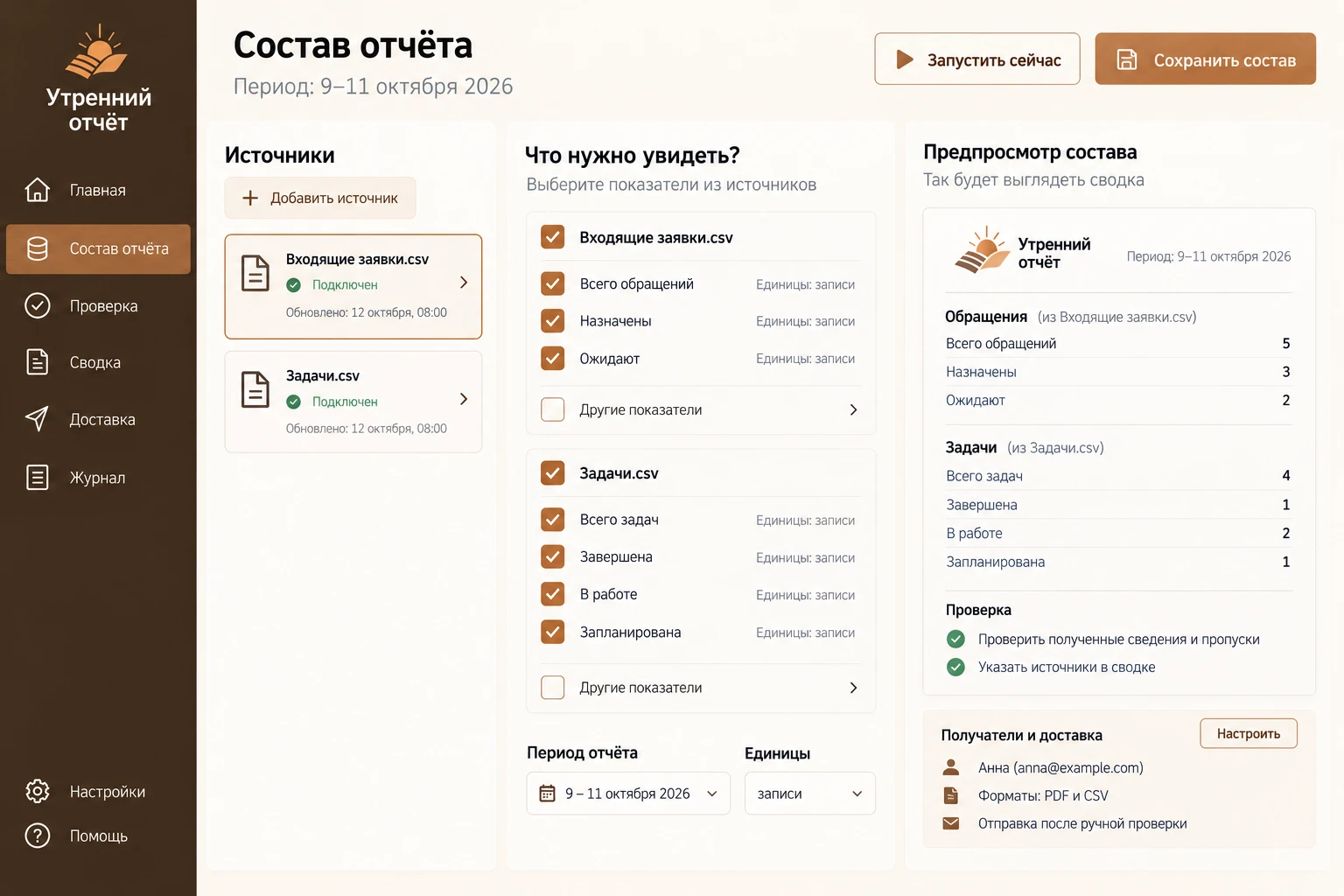Viewport: 1344px width, 896px height.
Task: Click the document icon for Сводка
Action: pyautogui.click(x=37, y=361)
